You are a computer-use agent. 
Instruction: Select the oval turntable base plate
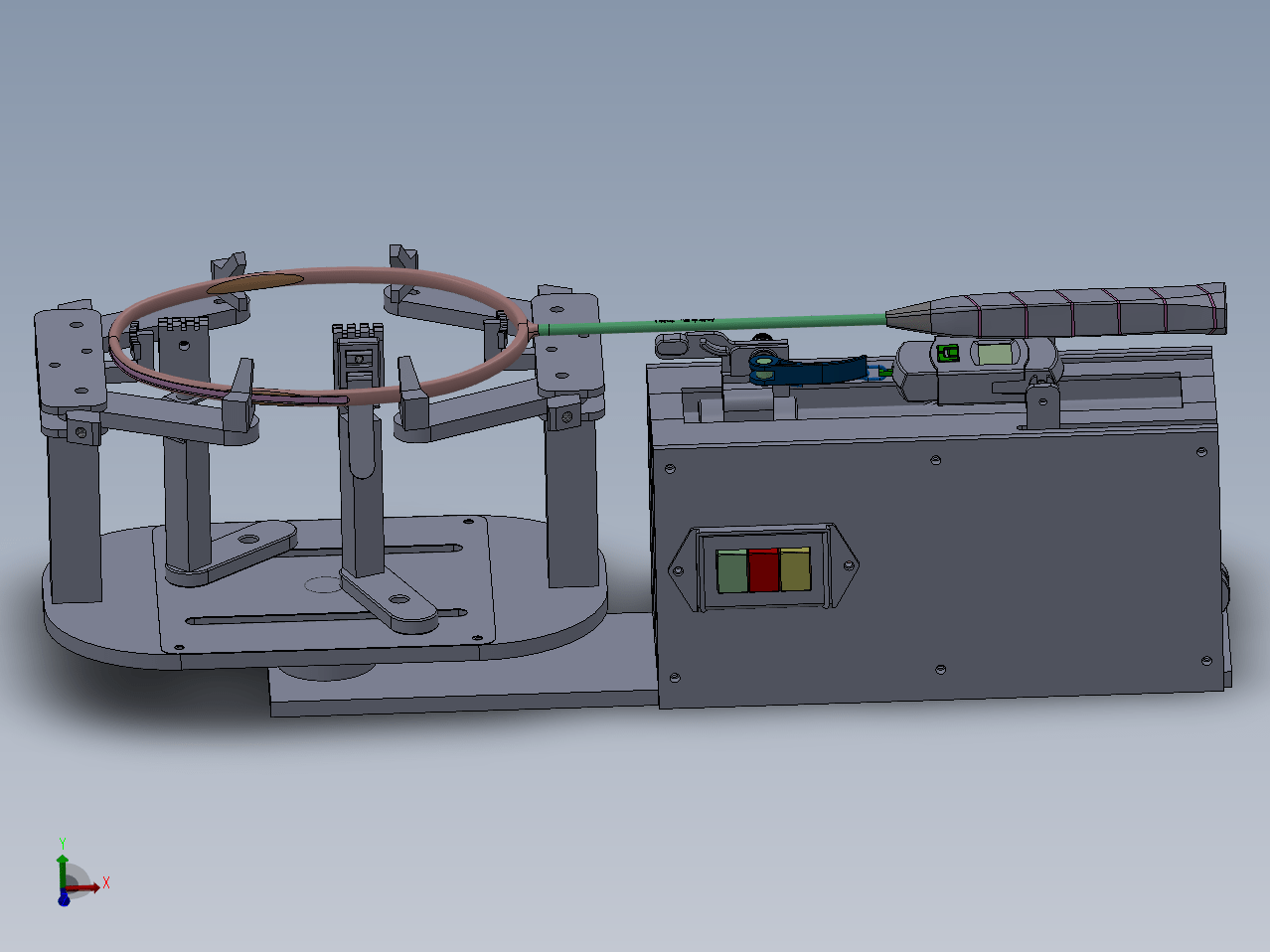pos(323,590)
